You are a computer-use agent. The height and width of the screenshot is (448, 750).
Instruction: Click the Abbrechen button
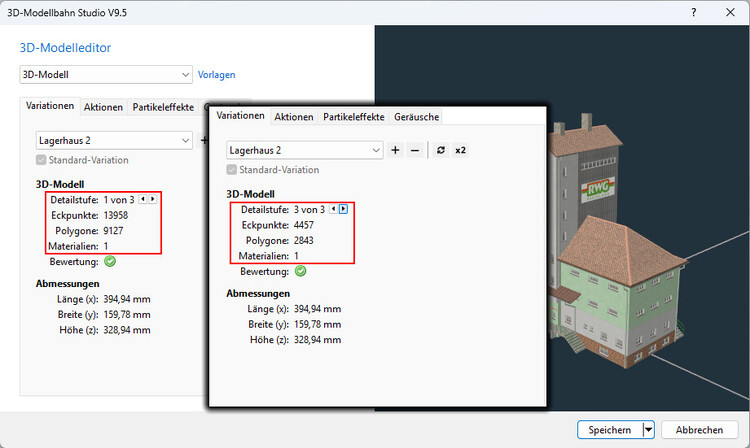(699, 430)
